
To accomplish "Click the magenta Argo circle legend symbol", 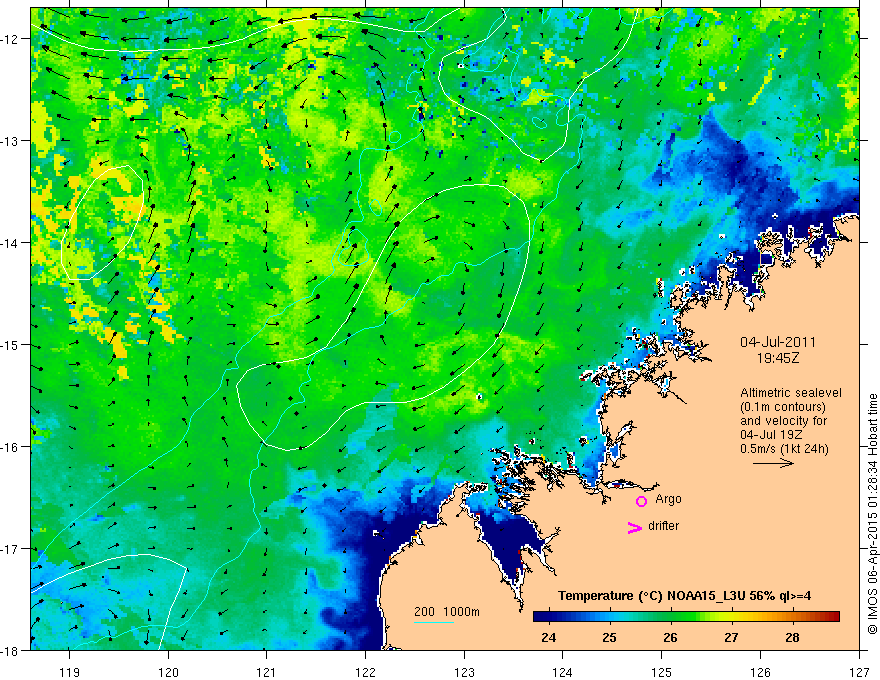I will (x=641, y=501).
